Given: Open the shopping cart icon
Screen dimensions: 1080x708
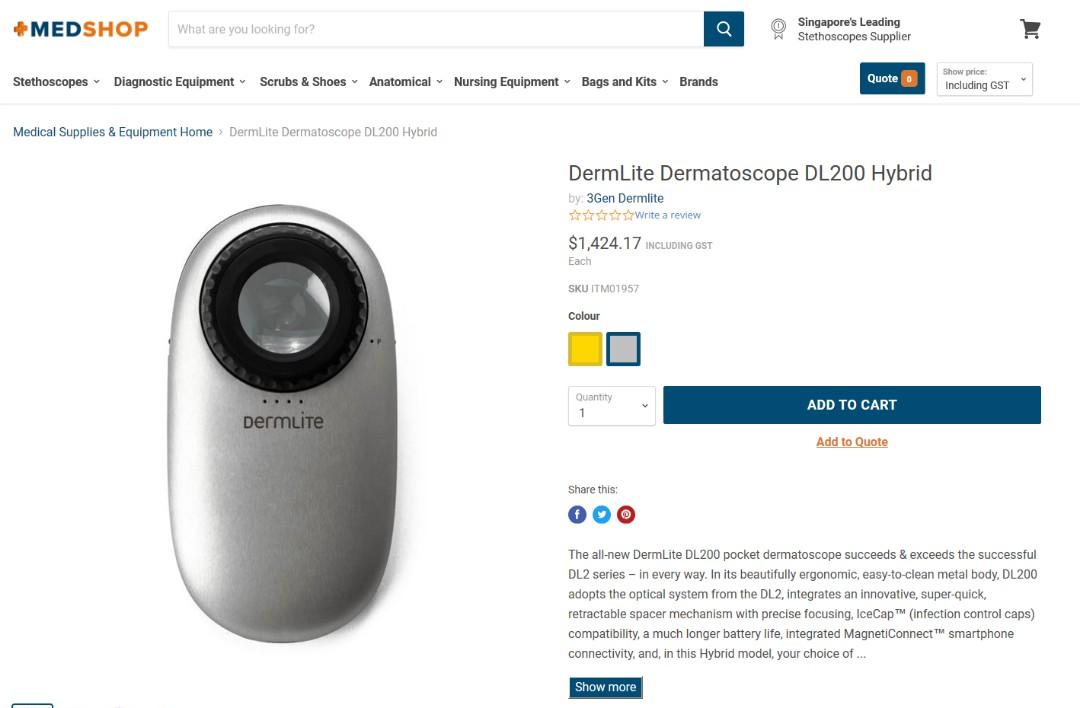Looking at the screenshot, I should [1030, 28].
